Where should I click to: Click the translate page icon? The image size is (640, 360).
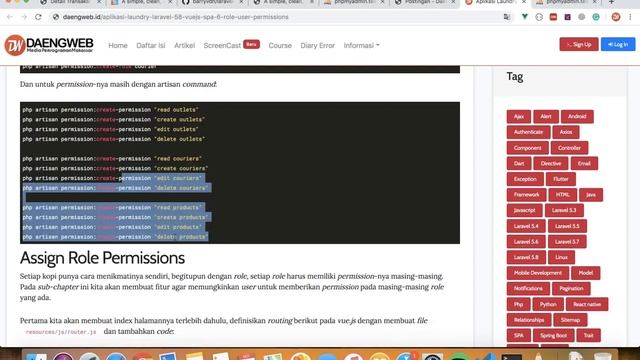pyautogui.click(x=507, y=17)
